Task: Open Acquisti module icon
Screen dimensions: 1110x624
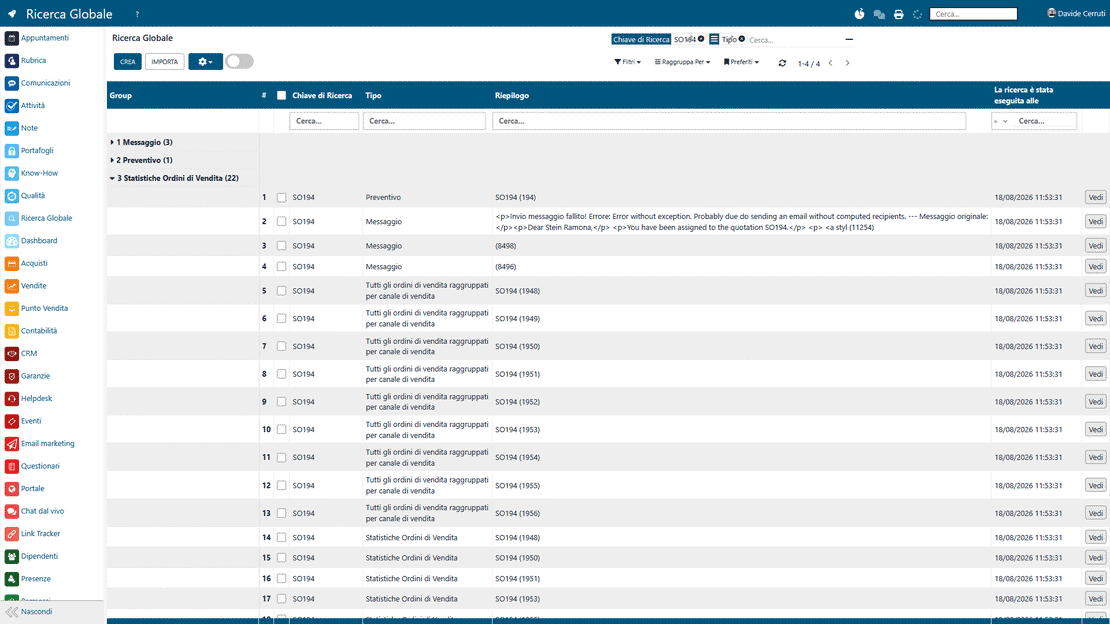Action: [11, 263]
